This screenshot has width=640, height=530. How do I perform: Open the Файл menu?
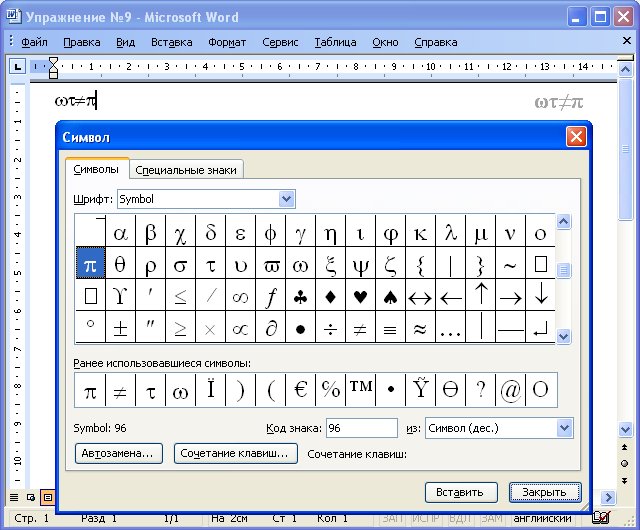34,42
